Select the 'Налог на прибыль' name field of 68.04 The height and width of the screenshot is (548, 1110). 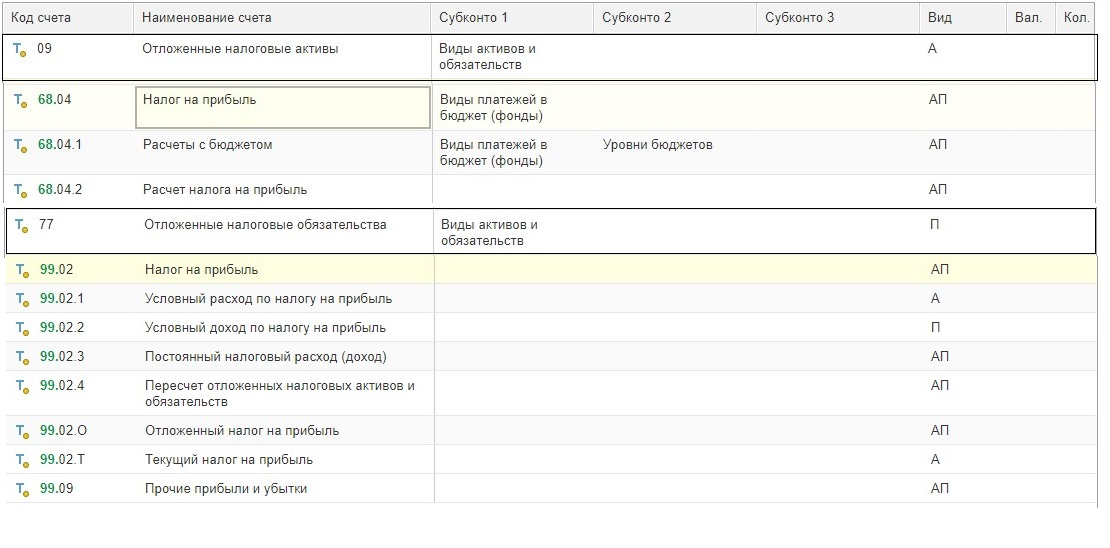282,107
